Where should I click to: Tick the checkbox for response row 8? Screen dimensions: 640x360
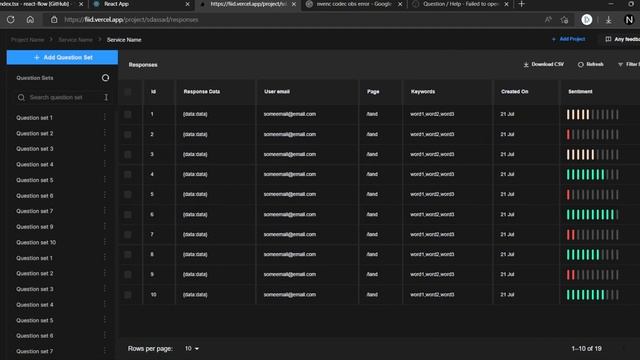(128, 254)
